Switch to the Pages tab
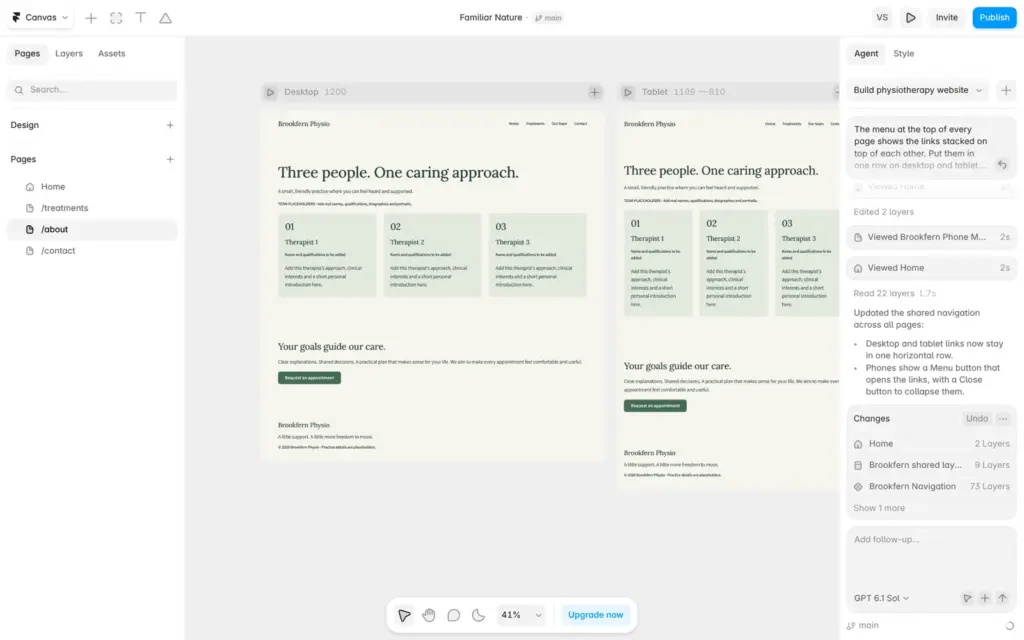Image resolution: width=1024 pixels, height=640 pixels. coord(27,54)
